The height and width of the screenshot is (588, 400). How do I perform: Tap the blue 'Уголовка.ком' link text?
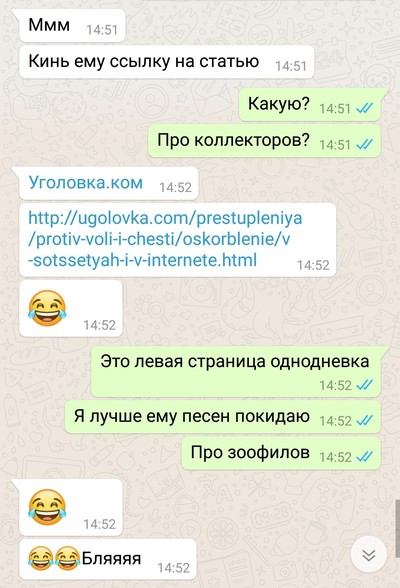point(85,182)
